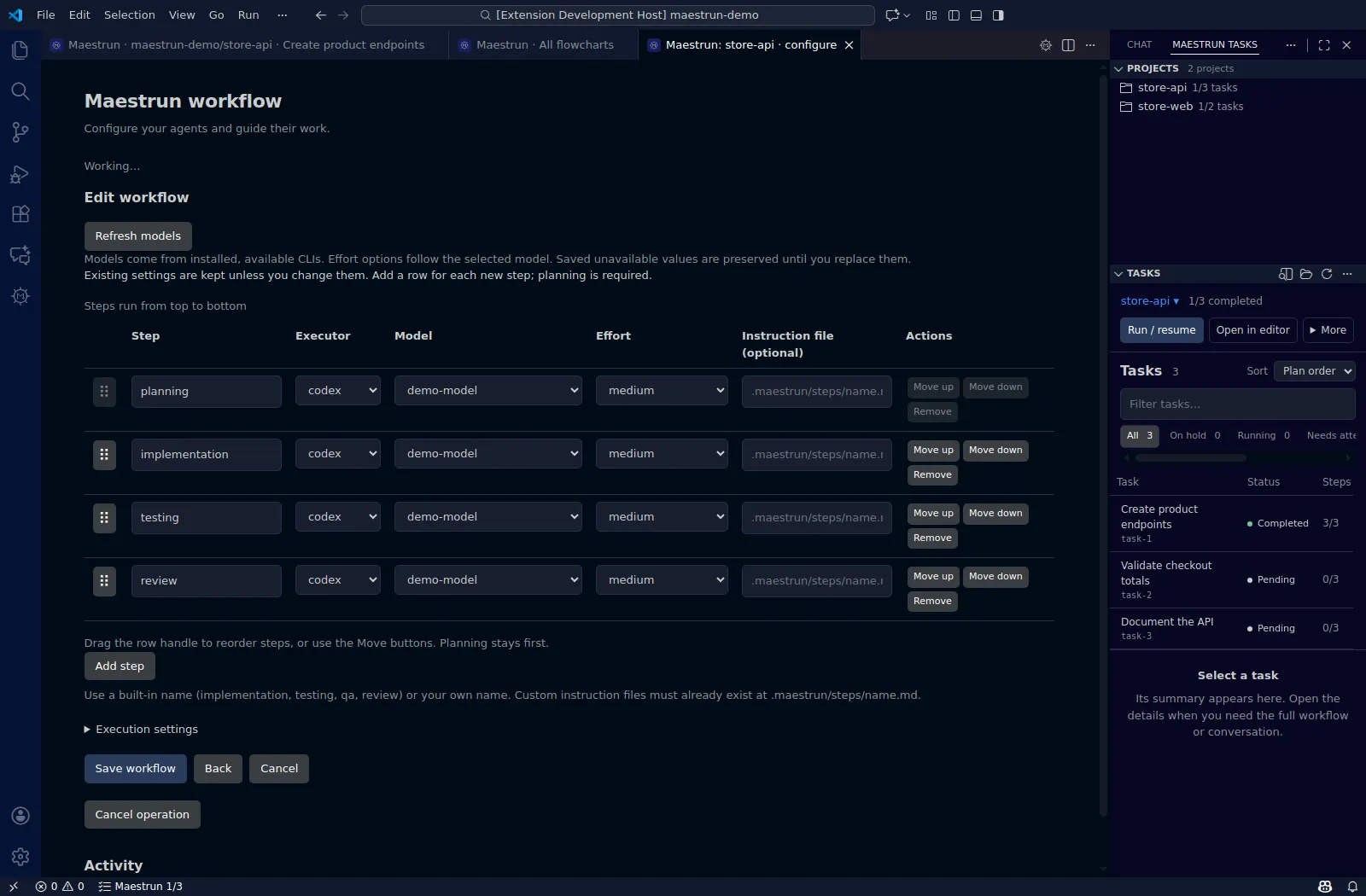Click the horizontal scrollbar under task filters

click(x=1191, y=458)
